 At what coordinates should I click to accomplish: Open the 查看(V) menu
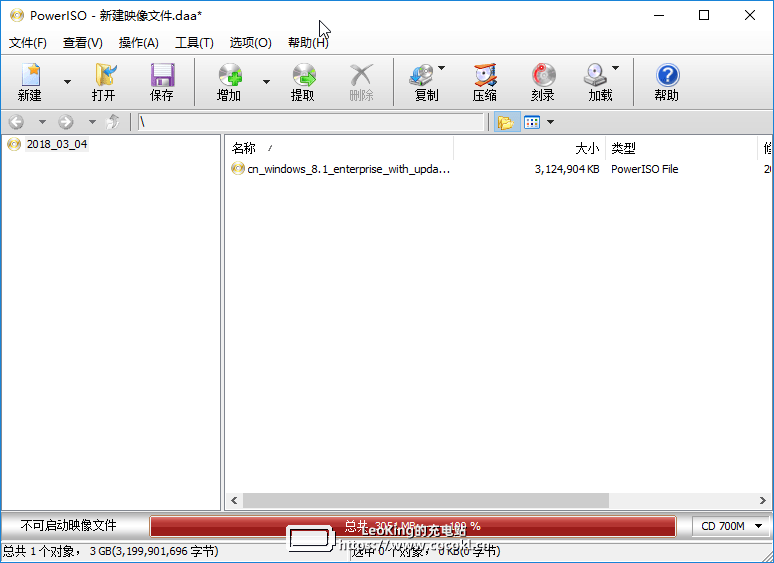(82, 43)
